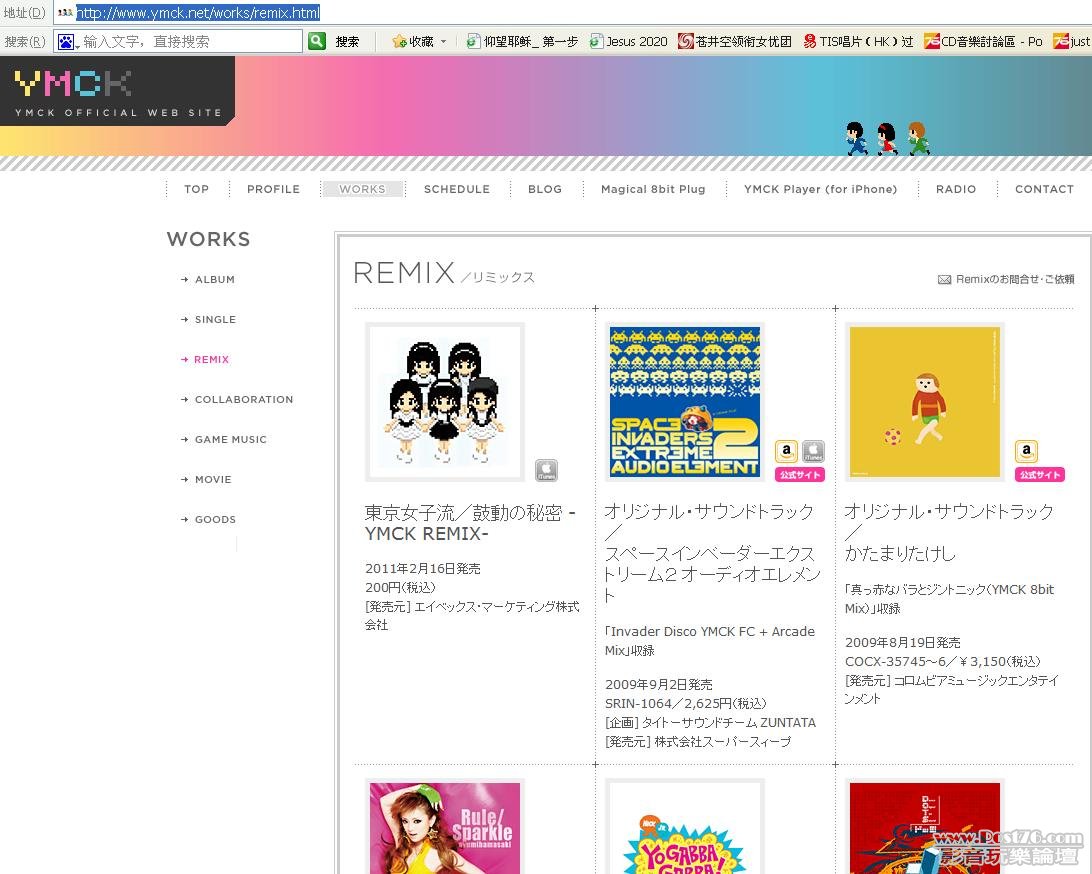The height and width of the screenshot is (874, 1092).
Task: Select GAME MUSIC in Works sidebar
Action: 231,439
